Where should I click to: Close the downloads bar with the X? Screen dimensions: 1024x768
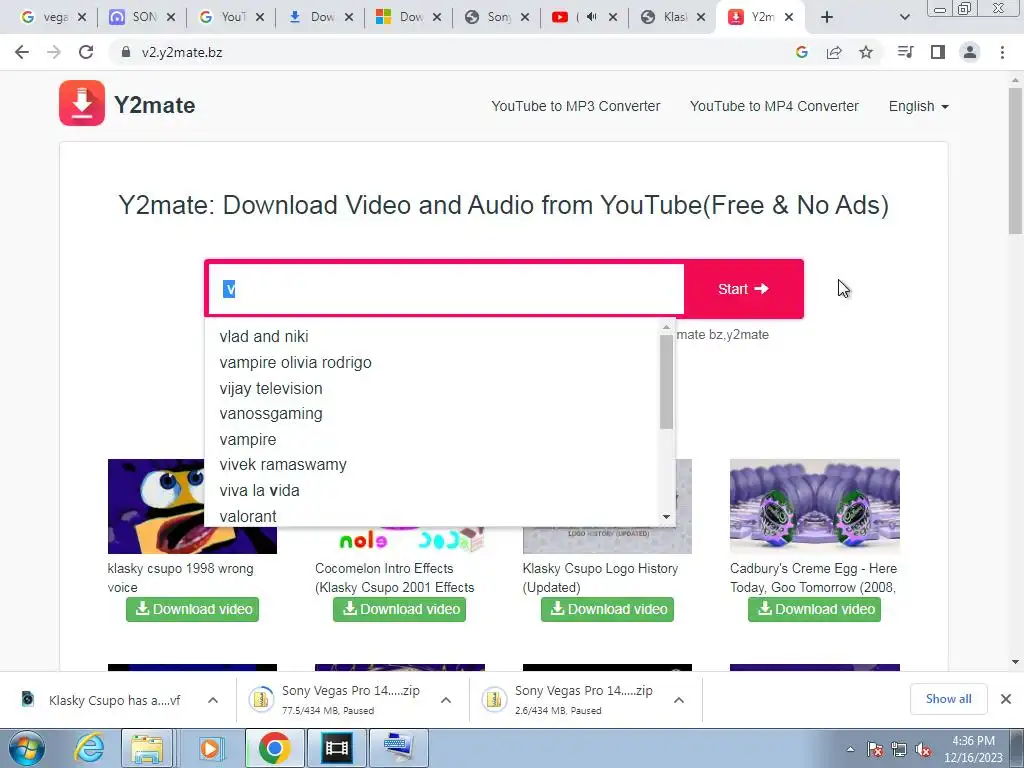click(1006, 699)
